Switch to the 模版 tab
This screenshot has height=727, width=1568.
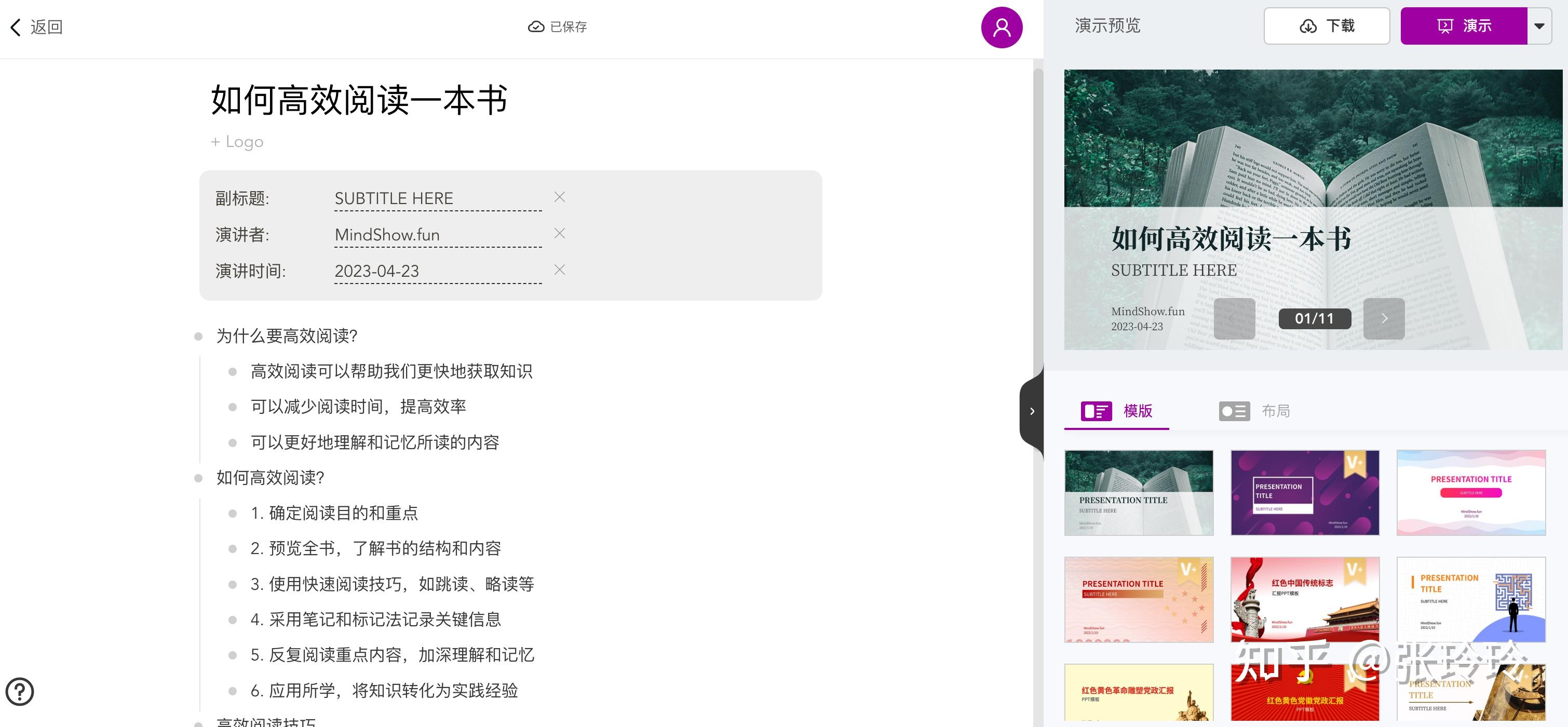pos(1116,412)
